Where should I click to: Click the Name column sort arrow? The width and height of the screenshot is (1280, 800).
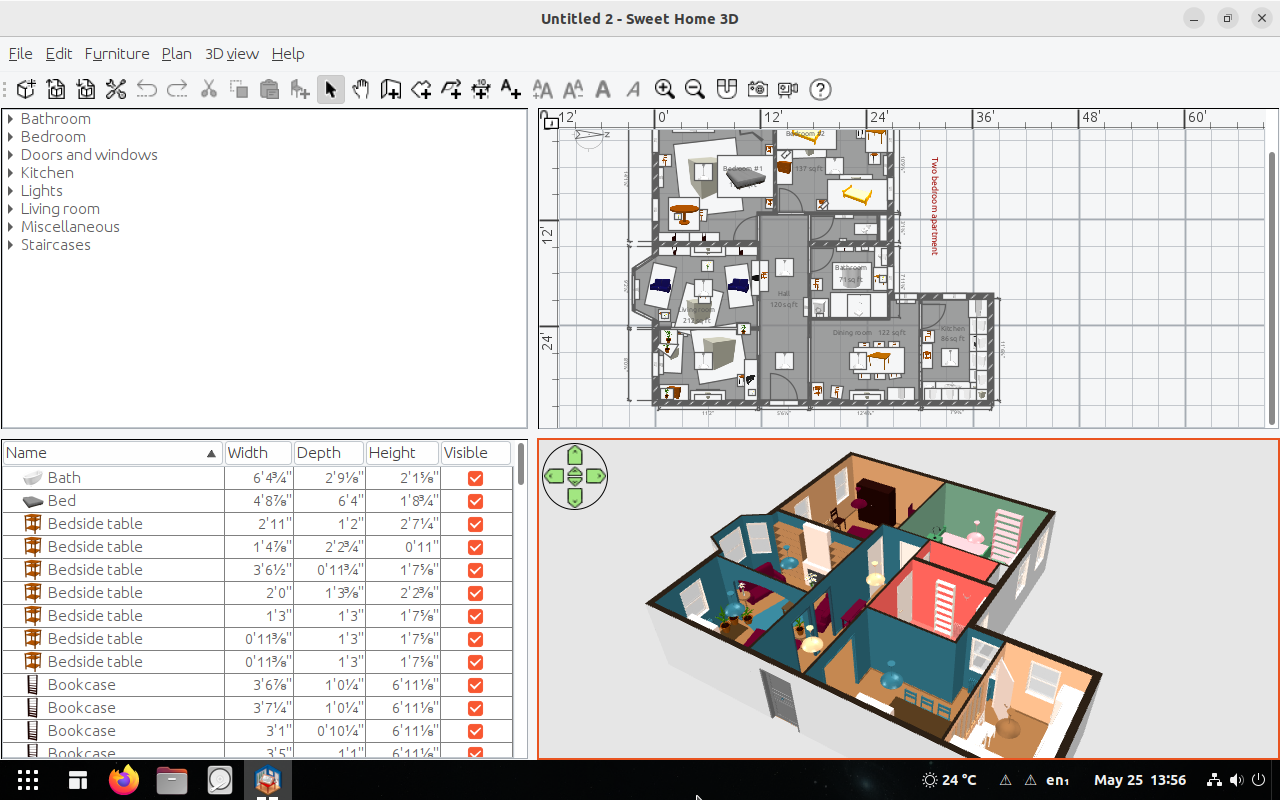pos(211,453)
